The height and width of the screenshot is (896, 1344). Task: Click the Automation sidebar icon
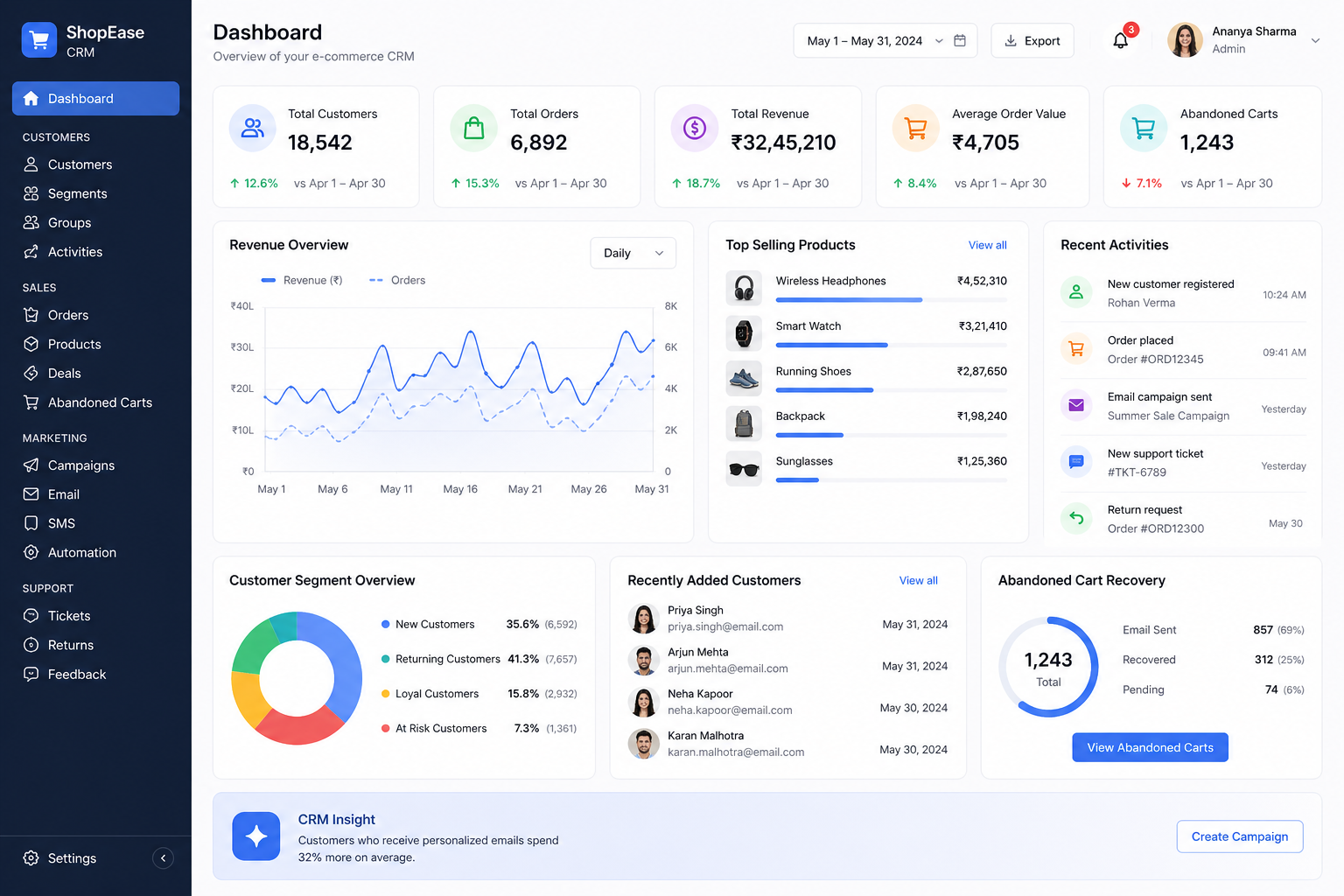tap(31, 552)
